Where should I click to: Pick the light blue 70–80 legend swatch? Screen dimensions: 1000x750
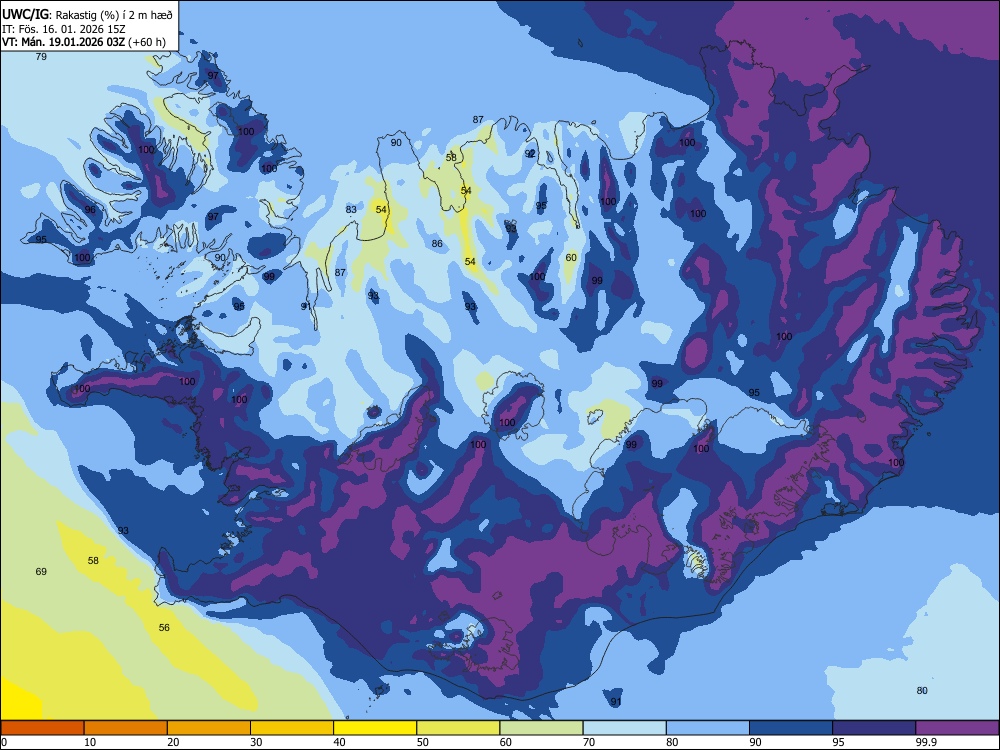coord(624,728)
